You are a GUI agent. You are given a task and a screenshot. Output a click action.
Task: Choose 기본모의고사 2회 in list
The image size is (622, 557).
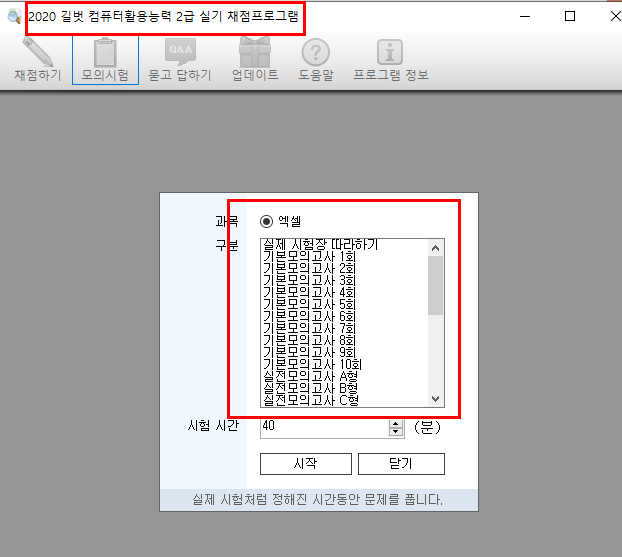[309, 268]
